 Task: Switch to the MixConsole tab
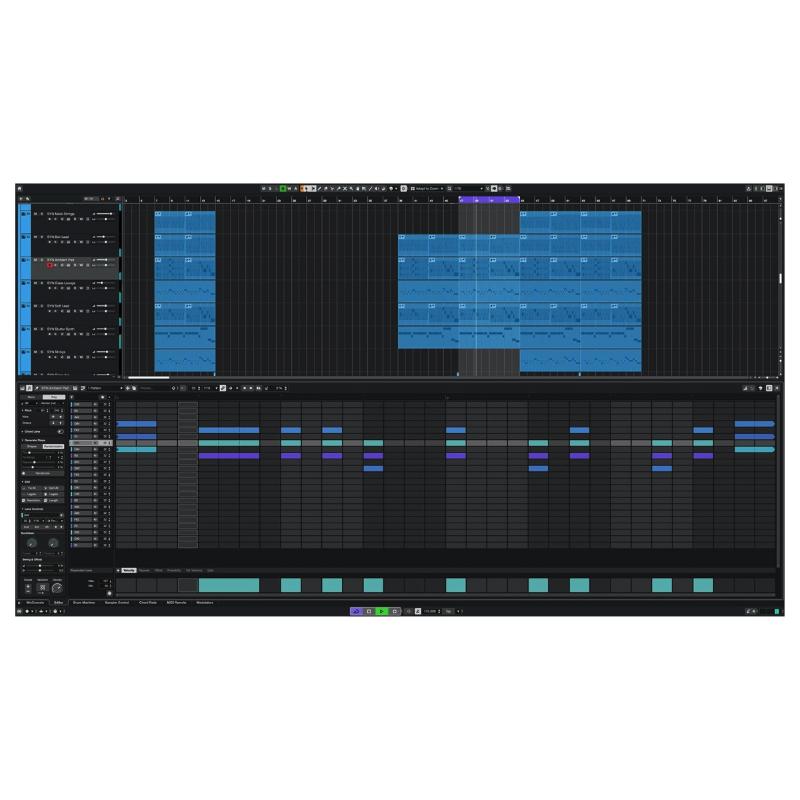[37, 602]
